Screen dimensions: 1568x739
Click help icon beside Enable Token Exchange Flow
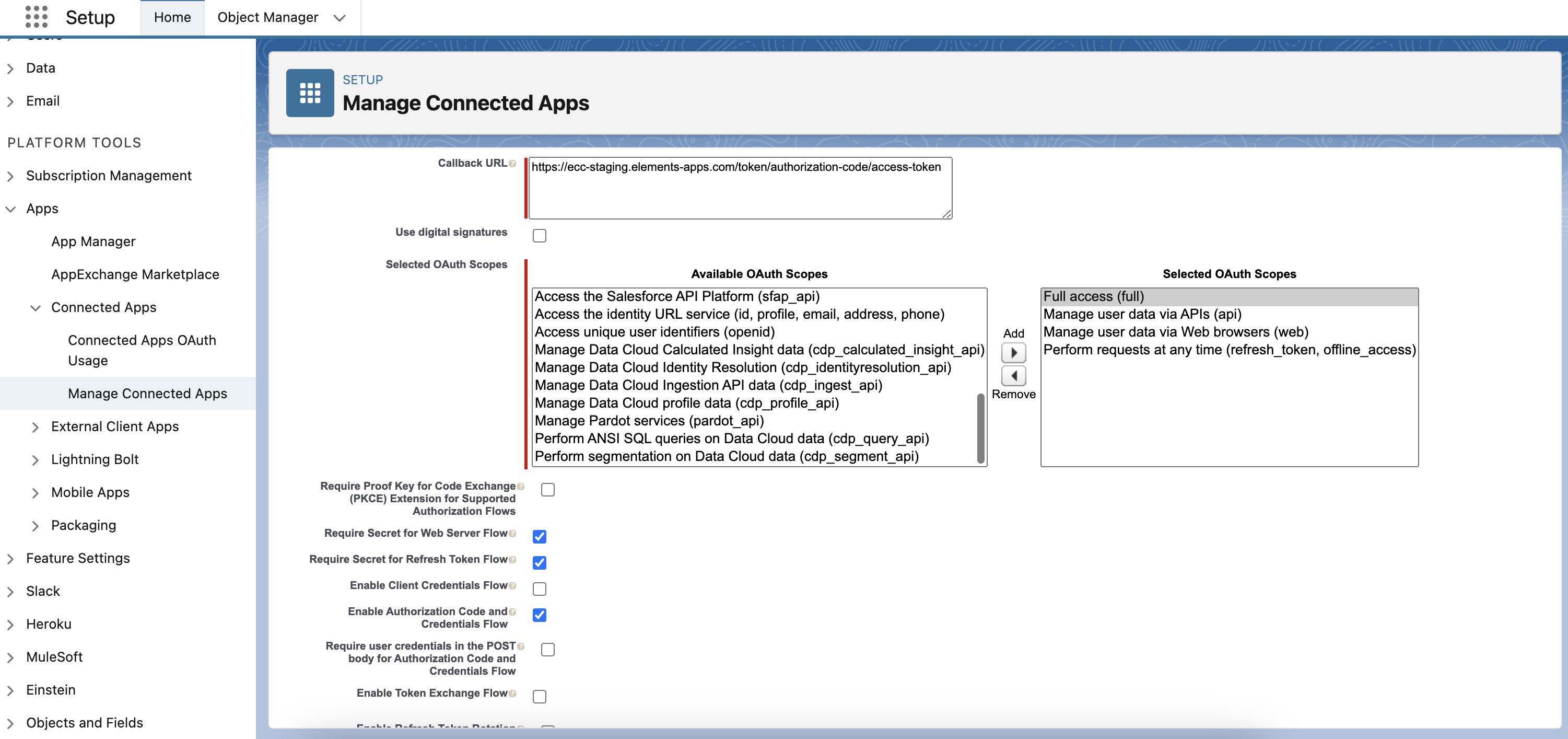pyautogui.click(x=512, y=694)
